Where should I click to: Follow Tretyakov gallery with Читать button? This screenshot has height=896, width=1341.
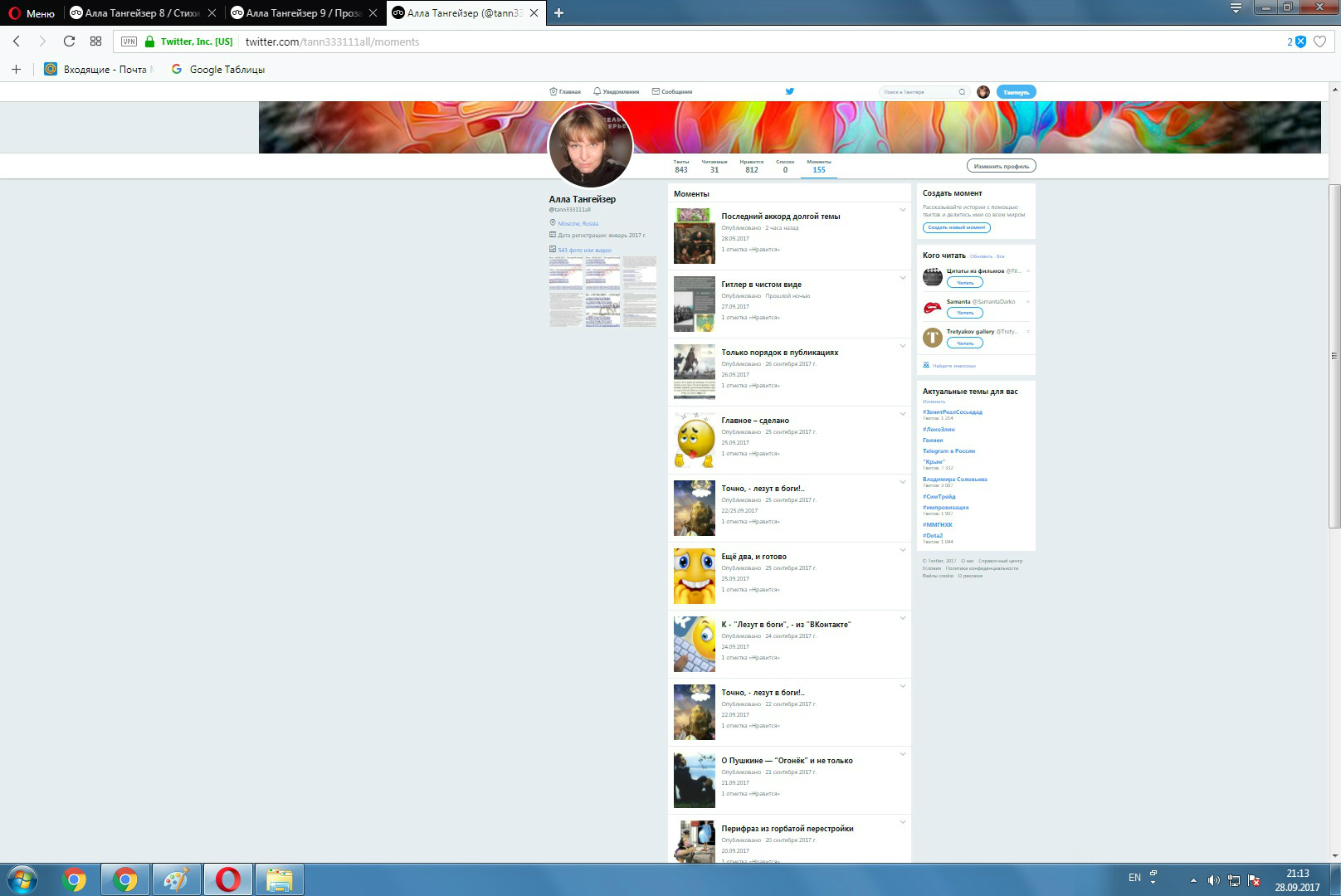(964, 343)
